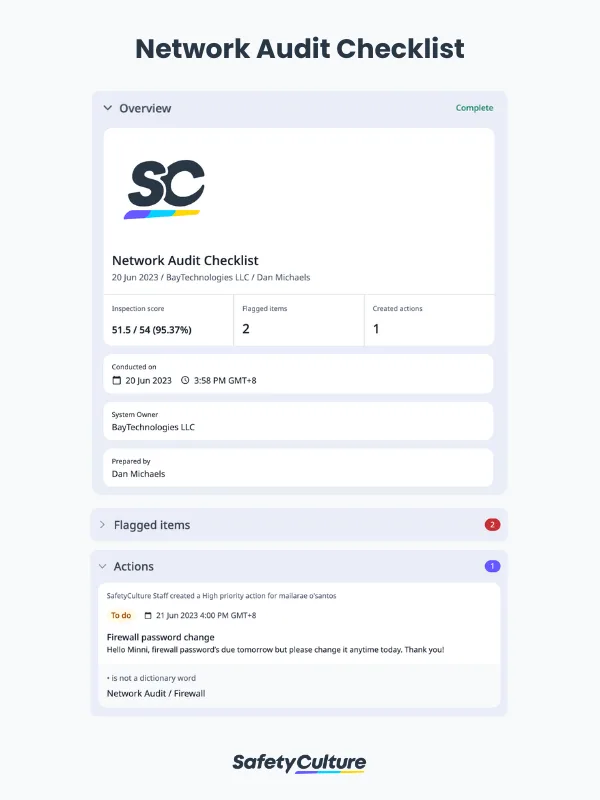The image size is (600, 800).
Task: Collapse the Overview section chevron
Action: pyautogui.click(x=107, y=108)
